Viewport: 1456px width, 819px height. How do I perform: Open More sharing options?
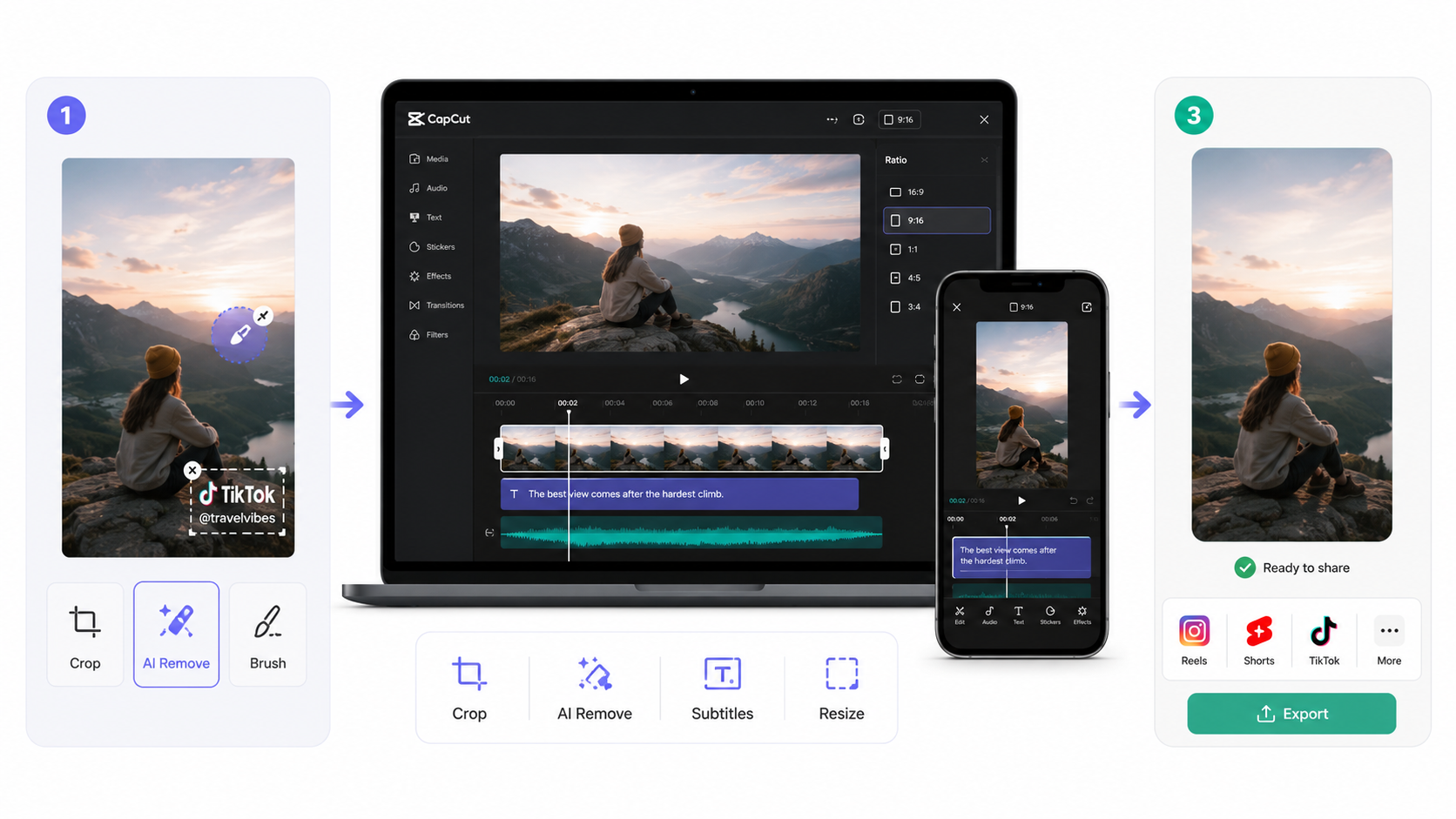tap(1389, 641)
